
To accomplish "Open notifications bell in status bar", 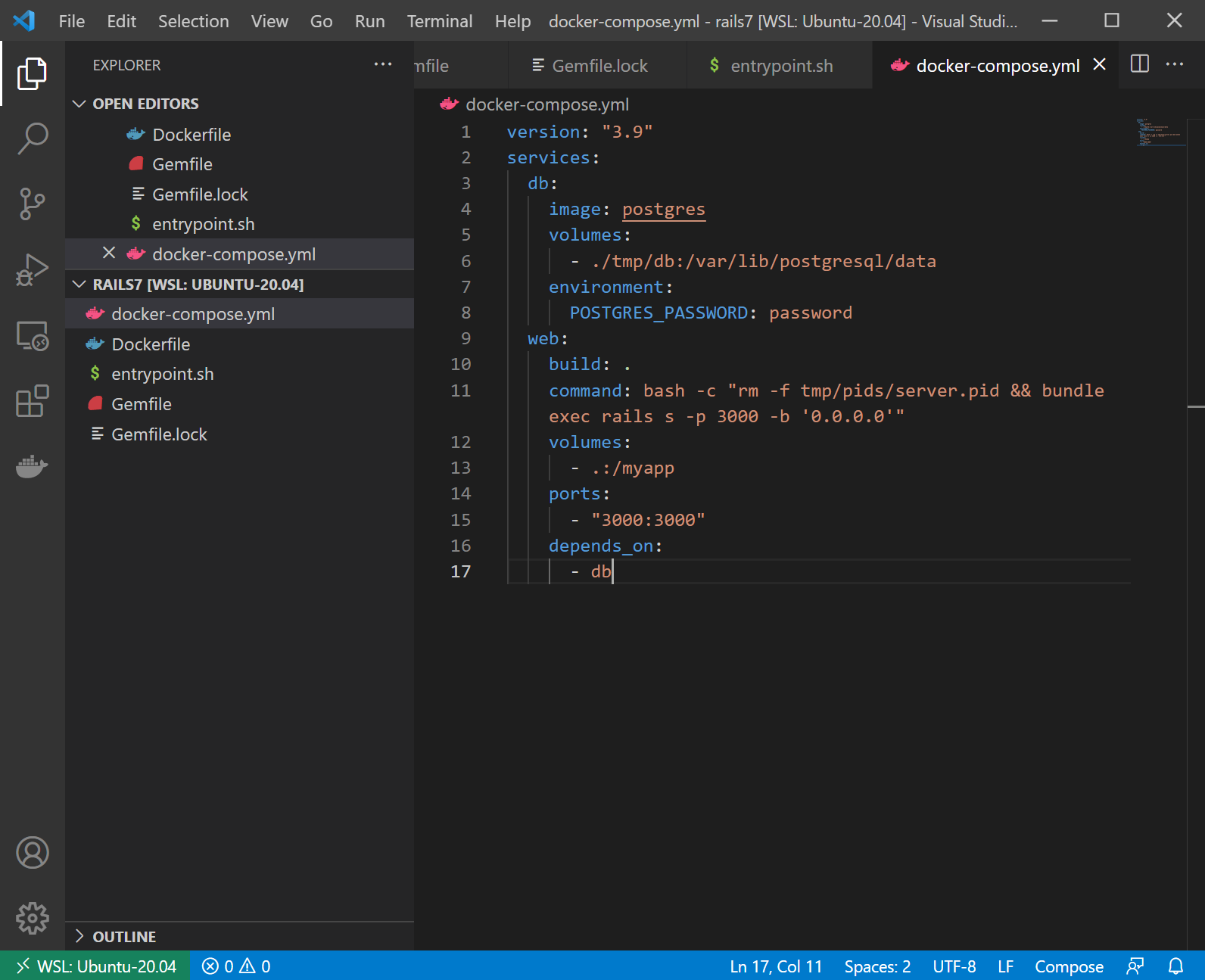I will click(1176, 966).
